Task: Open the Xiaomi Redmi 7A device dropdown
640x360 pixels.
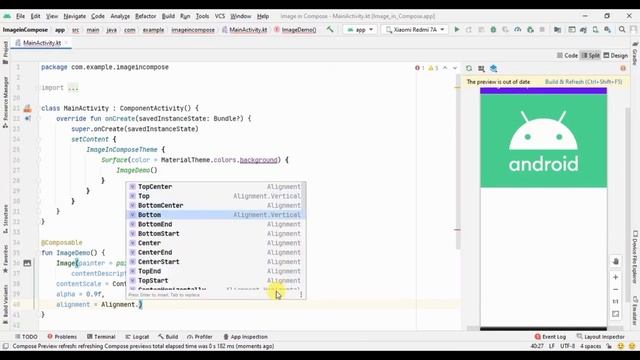Action: [414, 29]
